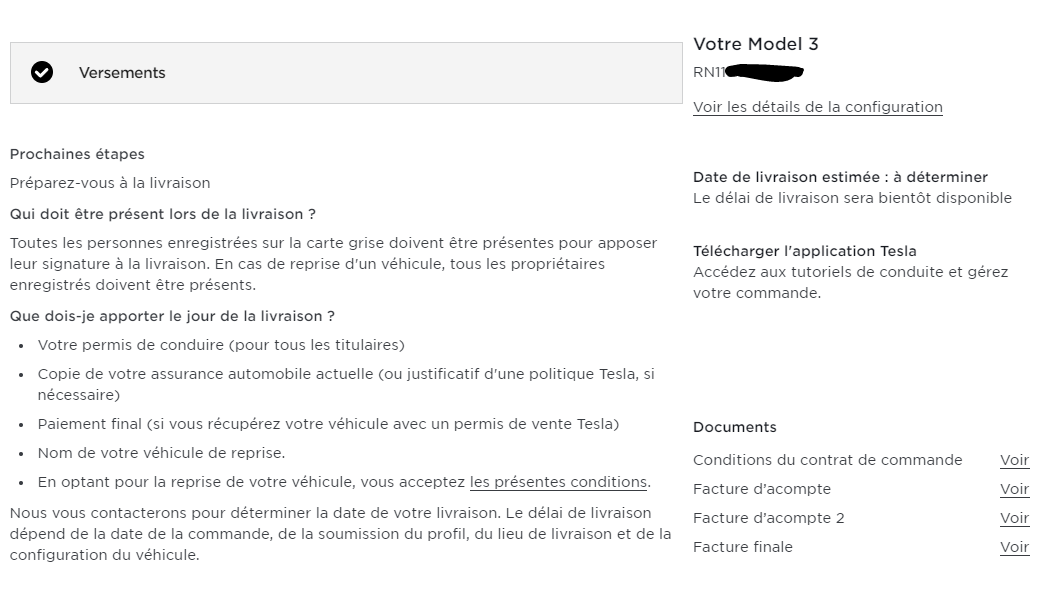View the Facture finale document
The height and width of the screenshot is (589, 1054).
point(1014,547)
